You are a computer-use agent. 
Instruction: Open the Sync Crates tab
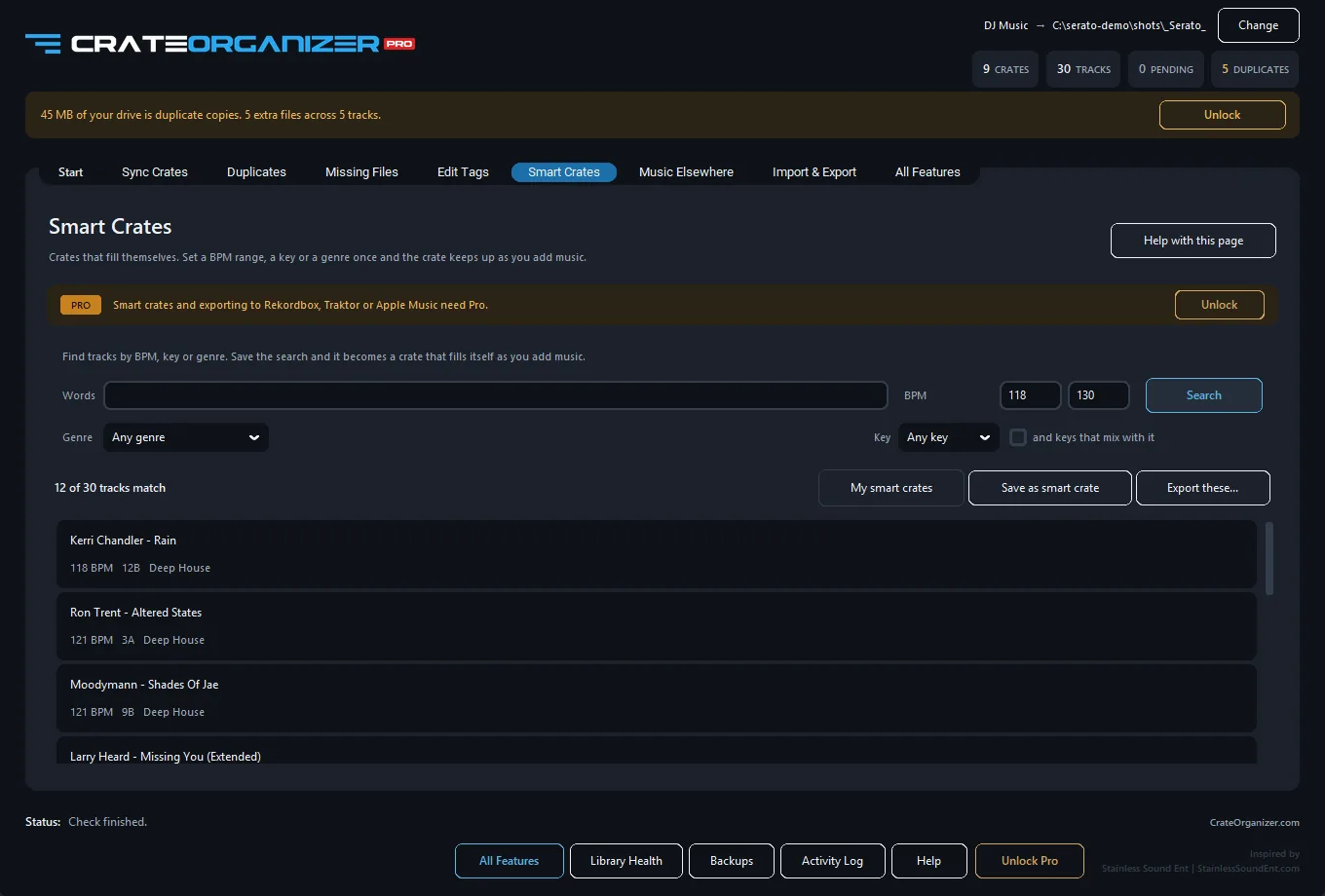click(155, 172)
